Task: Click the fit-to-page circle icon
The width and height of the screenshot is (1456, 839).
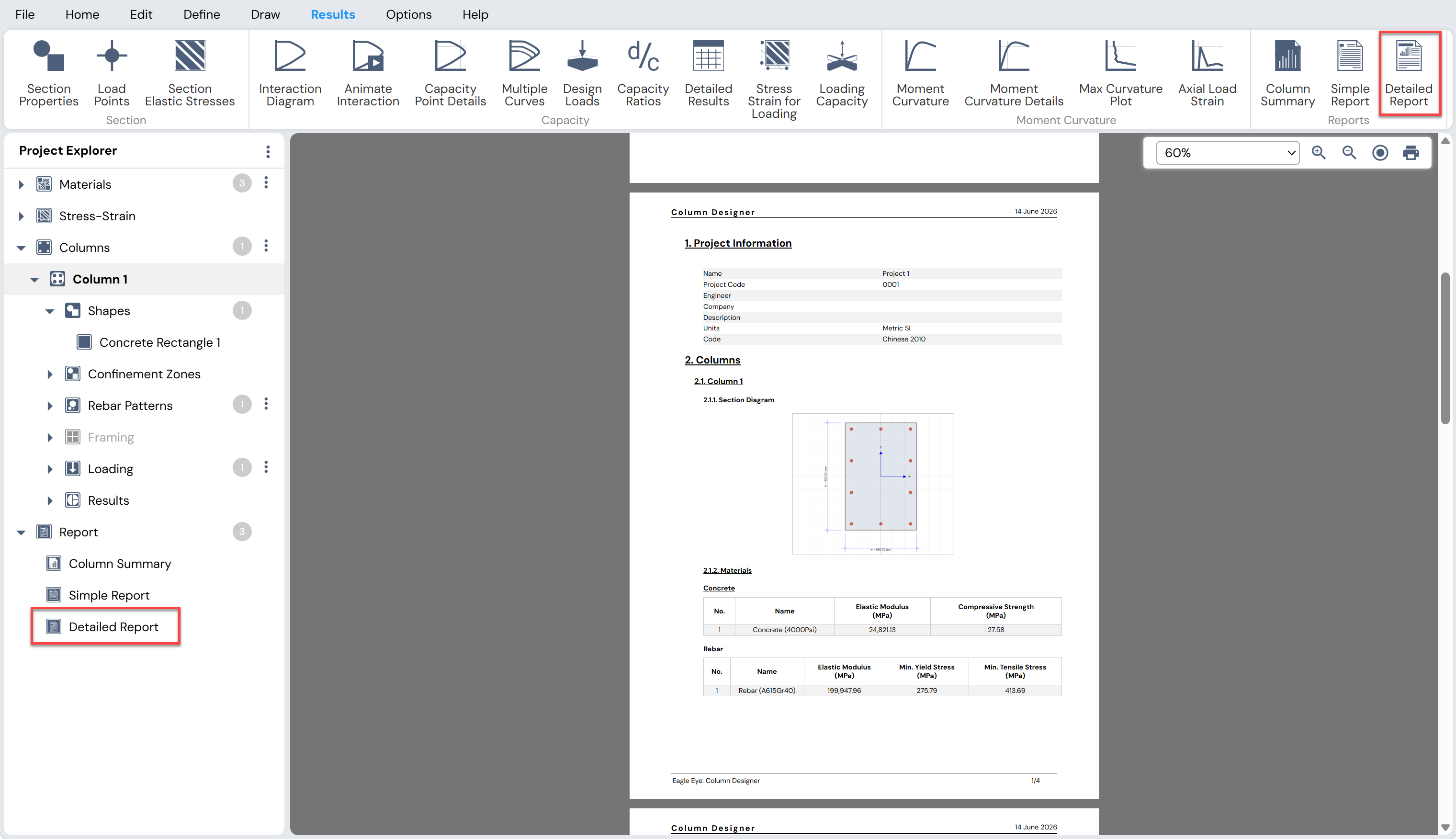Action: click(1379, 153)
